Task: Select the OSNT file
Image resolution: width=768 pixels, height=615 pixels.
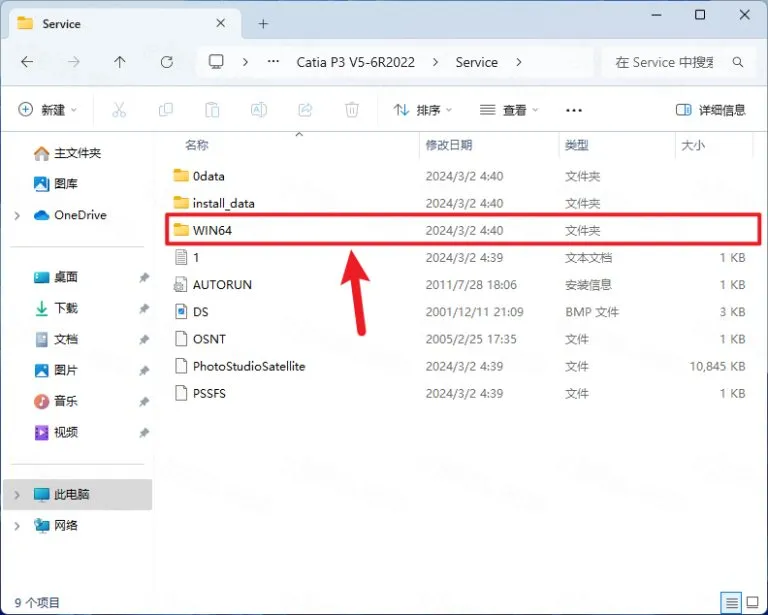Action: 462,339
